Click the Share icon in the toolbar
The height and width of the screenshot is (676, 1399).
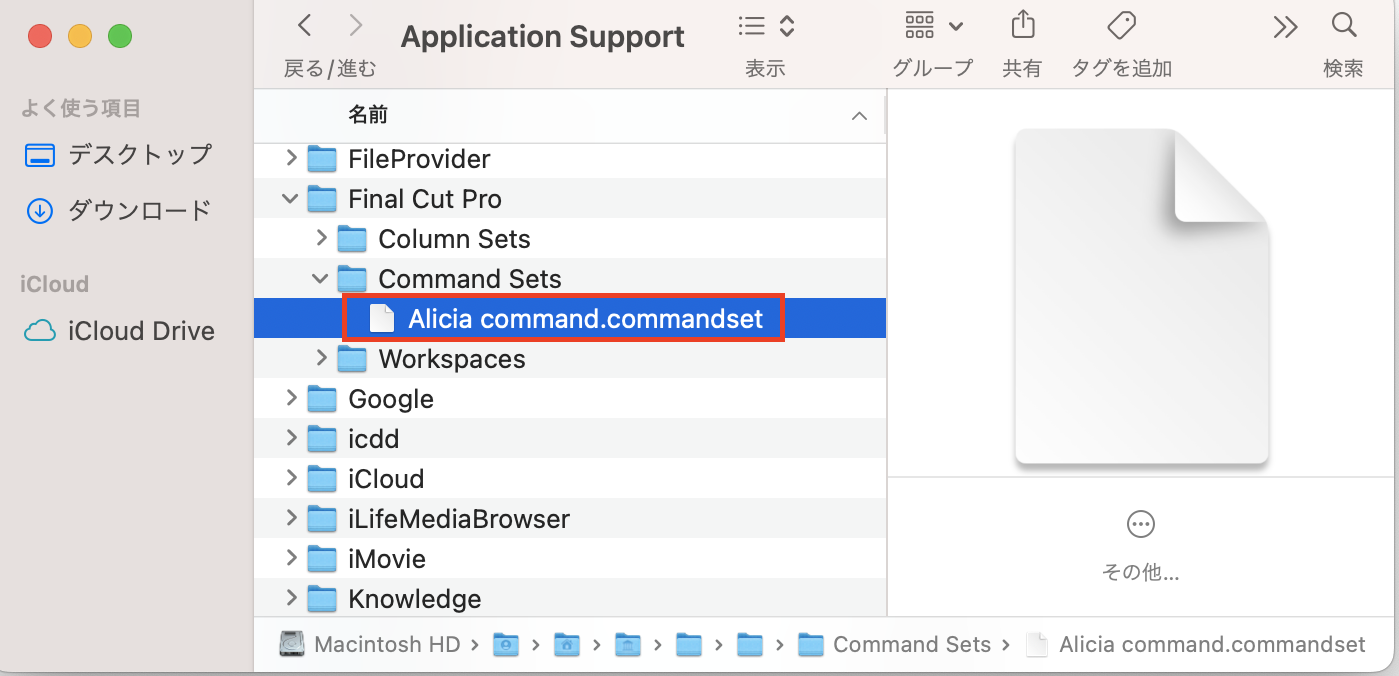tap(1022, 26)
